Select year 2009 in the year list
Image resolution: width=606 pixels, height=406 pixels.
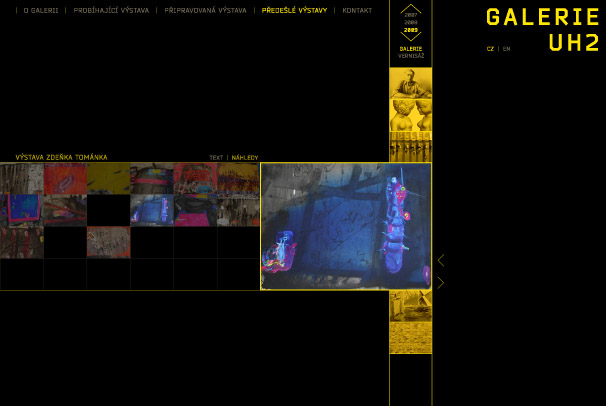(x=411, y=30)
